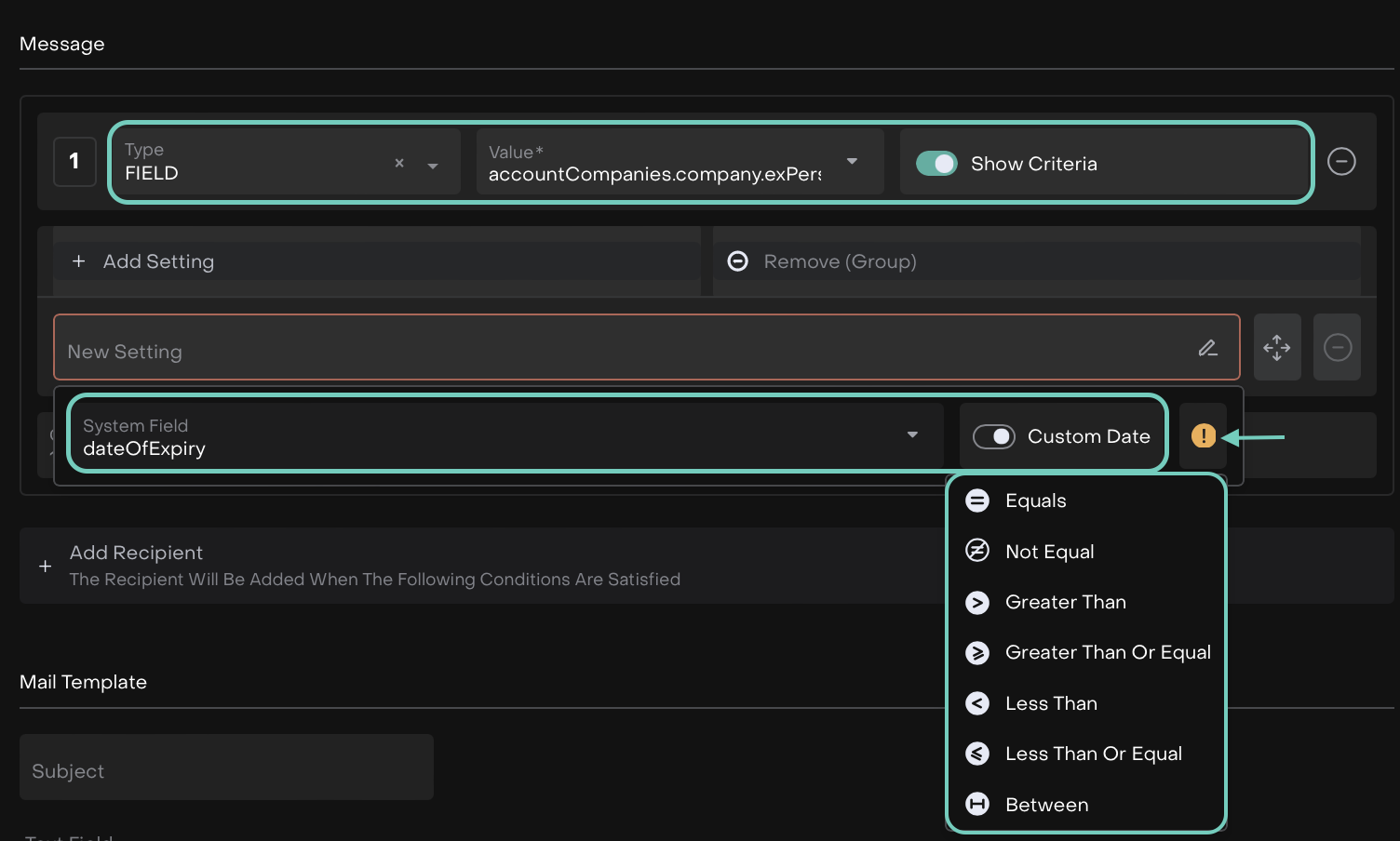Screen dimensions: 1400x841
Task: Remove row 1 with the minus circle icon
Action: pyautogui.click(x=1340, y=162)
